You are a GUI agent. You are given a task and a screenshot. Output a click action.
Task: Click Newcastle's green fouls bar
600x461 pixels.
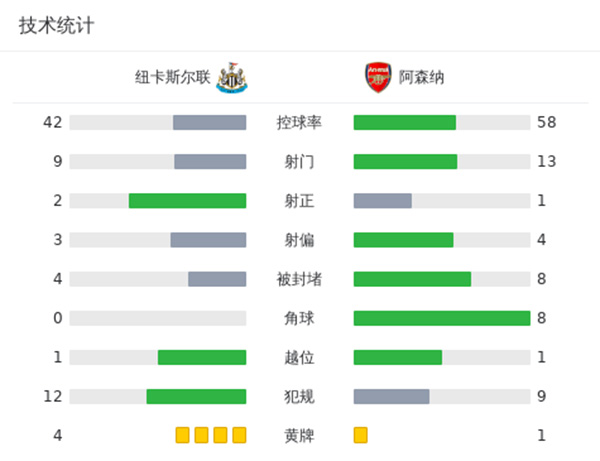[196, 396]
